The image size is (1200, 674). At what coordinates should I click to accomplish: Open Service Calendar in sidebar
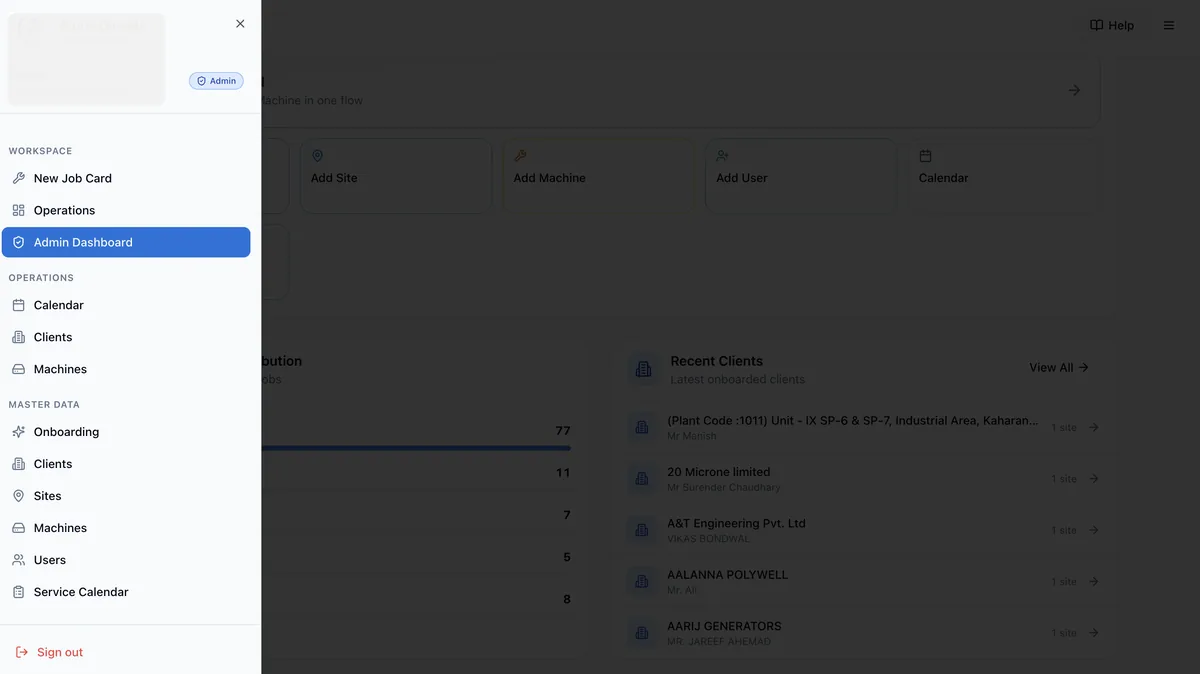pyautogui.click(x=126, y=592)
